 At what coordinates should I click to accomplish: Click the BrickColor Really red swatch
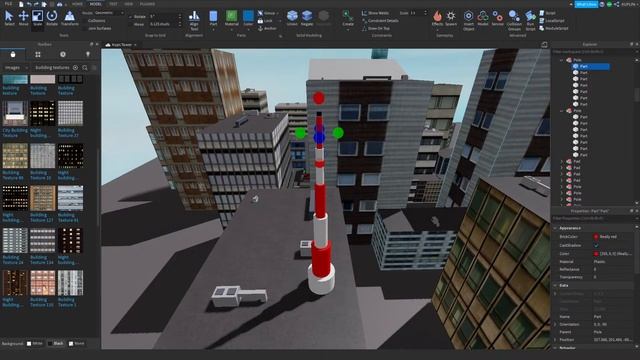click(596, 237)
